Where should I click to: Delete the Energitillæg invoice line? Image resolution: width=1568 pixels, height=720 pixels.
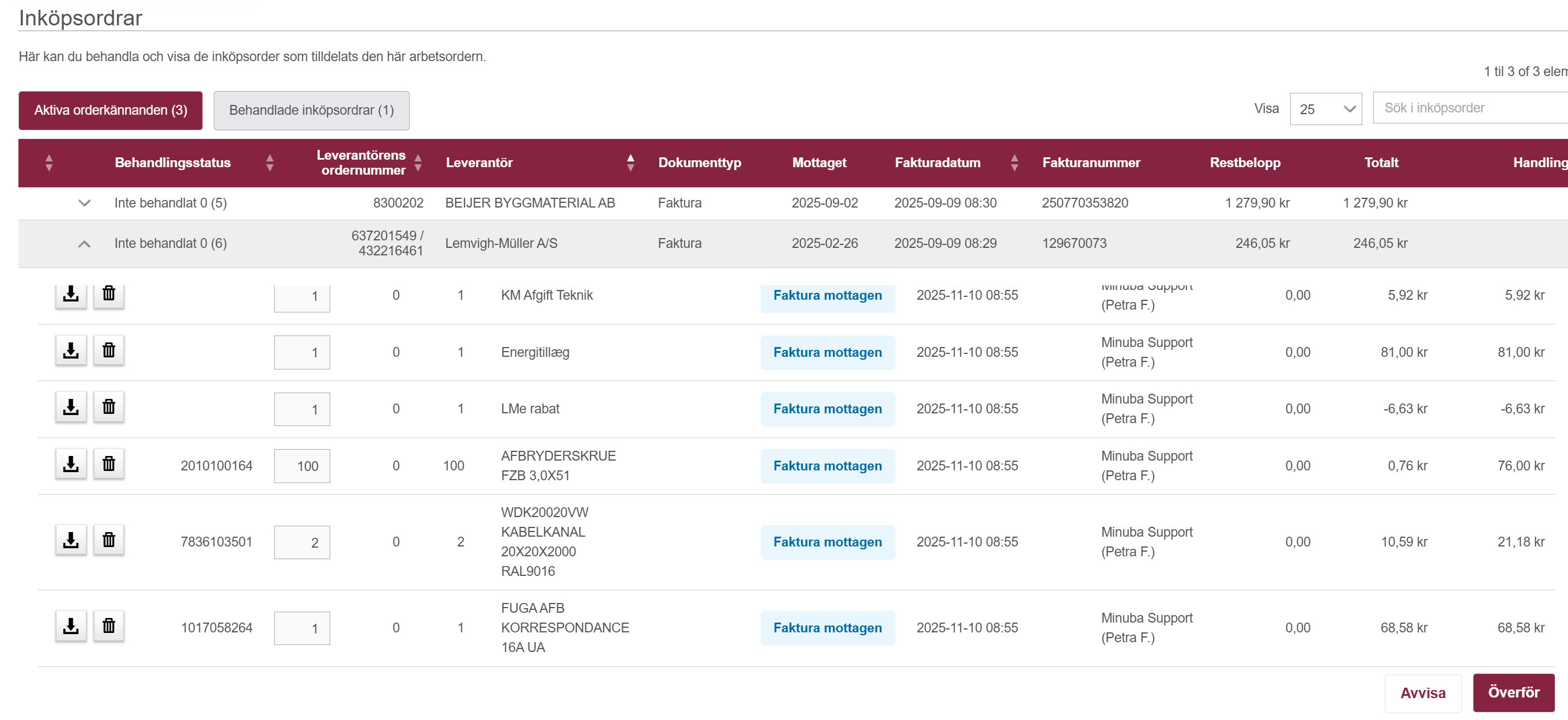tap(108, 350)
